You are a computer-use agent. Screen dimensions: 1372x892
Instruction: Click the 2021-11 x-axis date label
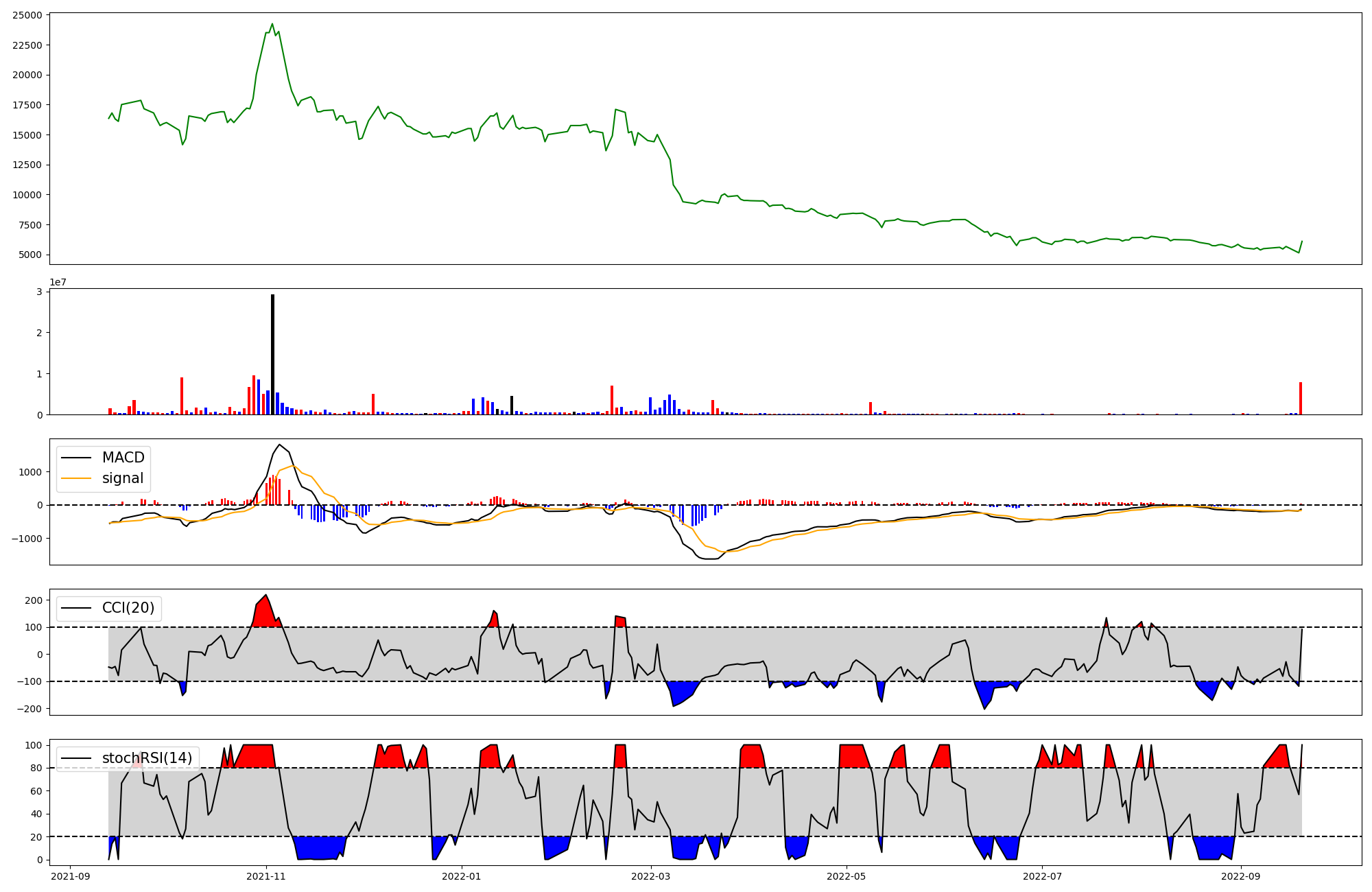(265, 876)
